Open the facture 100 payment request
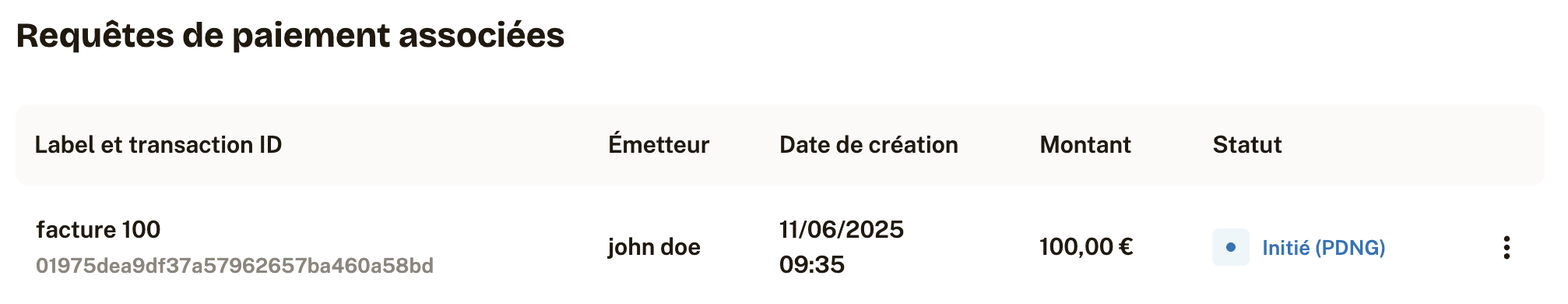The width and height of the screenshot is (1568, 304). tap(98, 229)
